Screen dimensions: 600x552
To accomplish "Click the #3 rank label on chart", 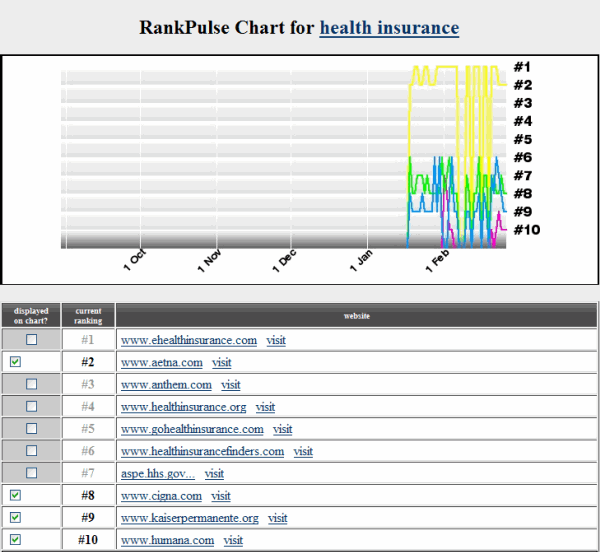I will tap(523, 103).
